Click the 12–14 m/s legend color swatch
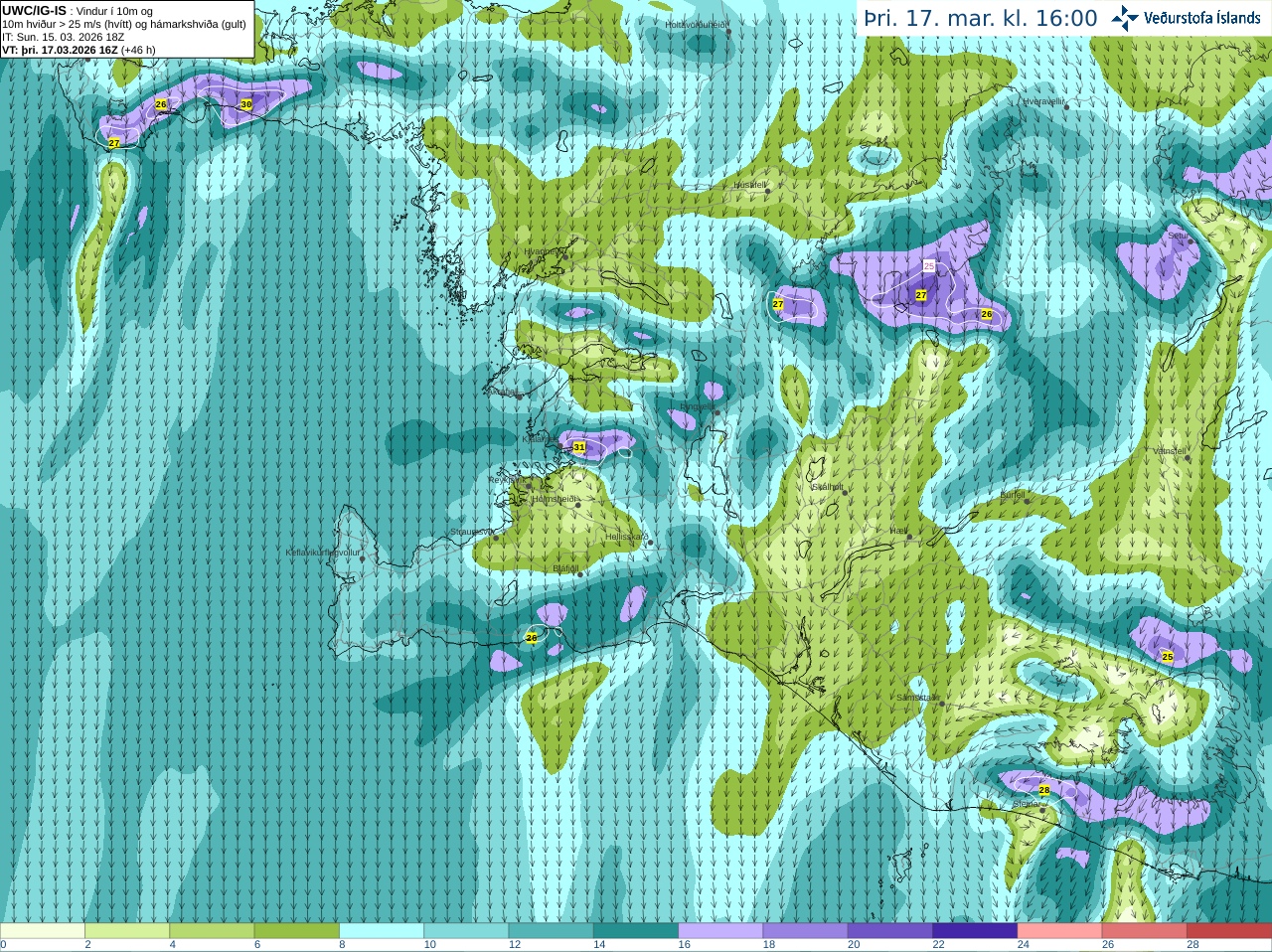The image size is (1272, 952). (x=552, y=931)
